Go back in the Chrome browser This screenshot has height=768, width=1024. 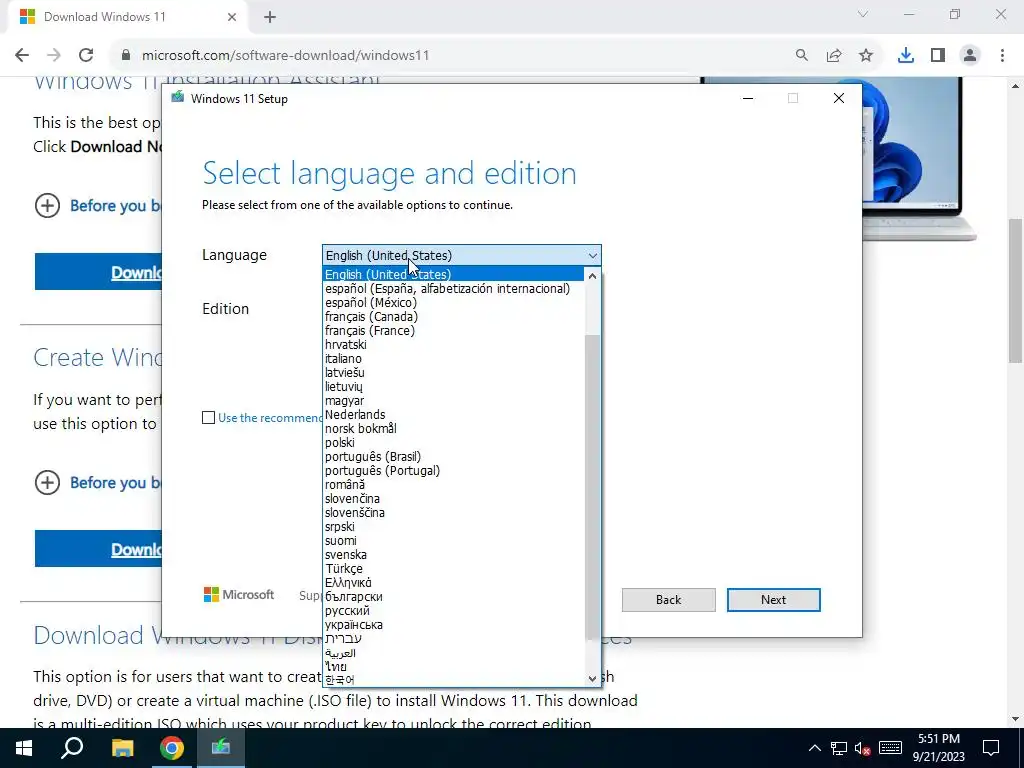pos(22,56)
